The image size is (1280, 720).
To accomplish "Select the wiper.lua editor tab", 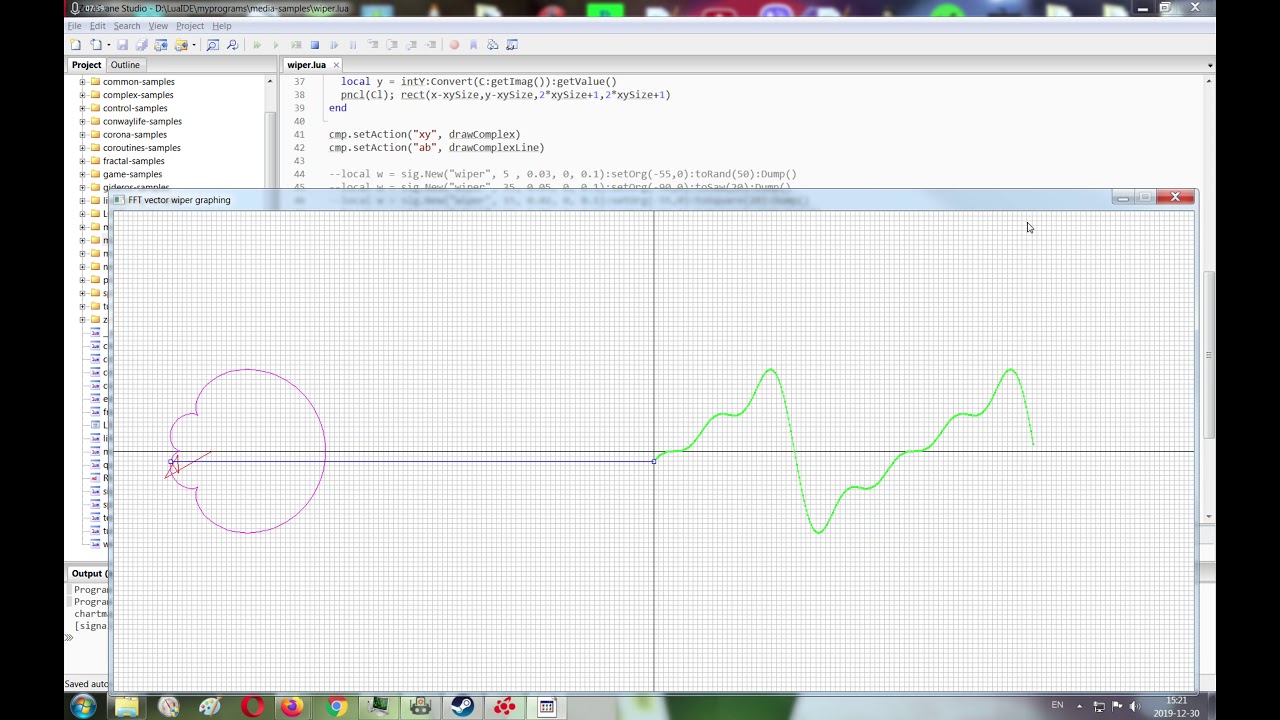I will coord(306,65).
